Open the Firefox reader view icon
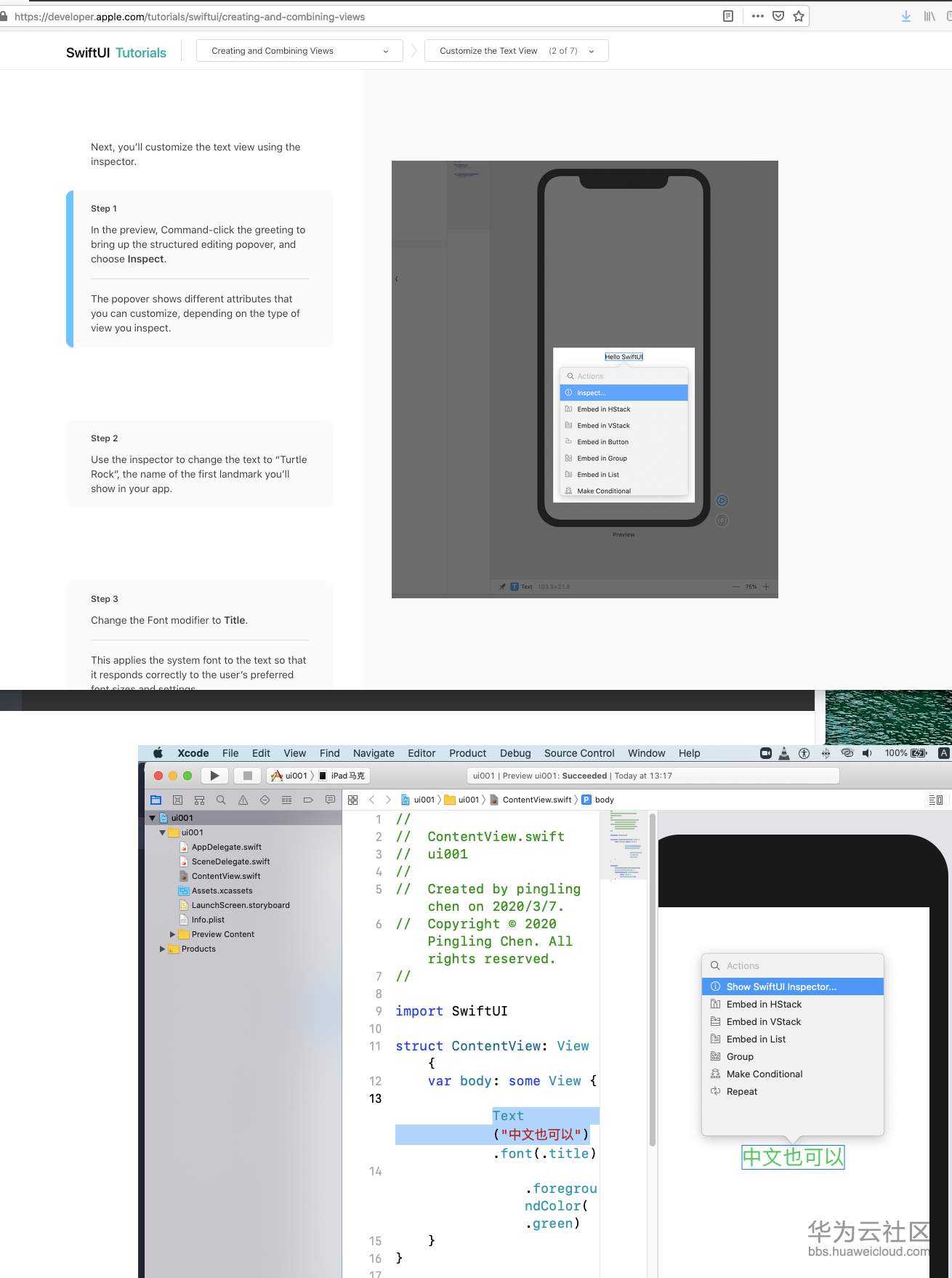952x1278 pixels. tap(728, 16)
